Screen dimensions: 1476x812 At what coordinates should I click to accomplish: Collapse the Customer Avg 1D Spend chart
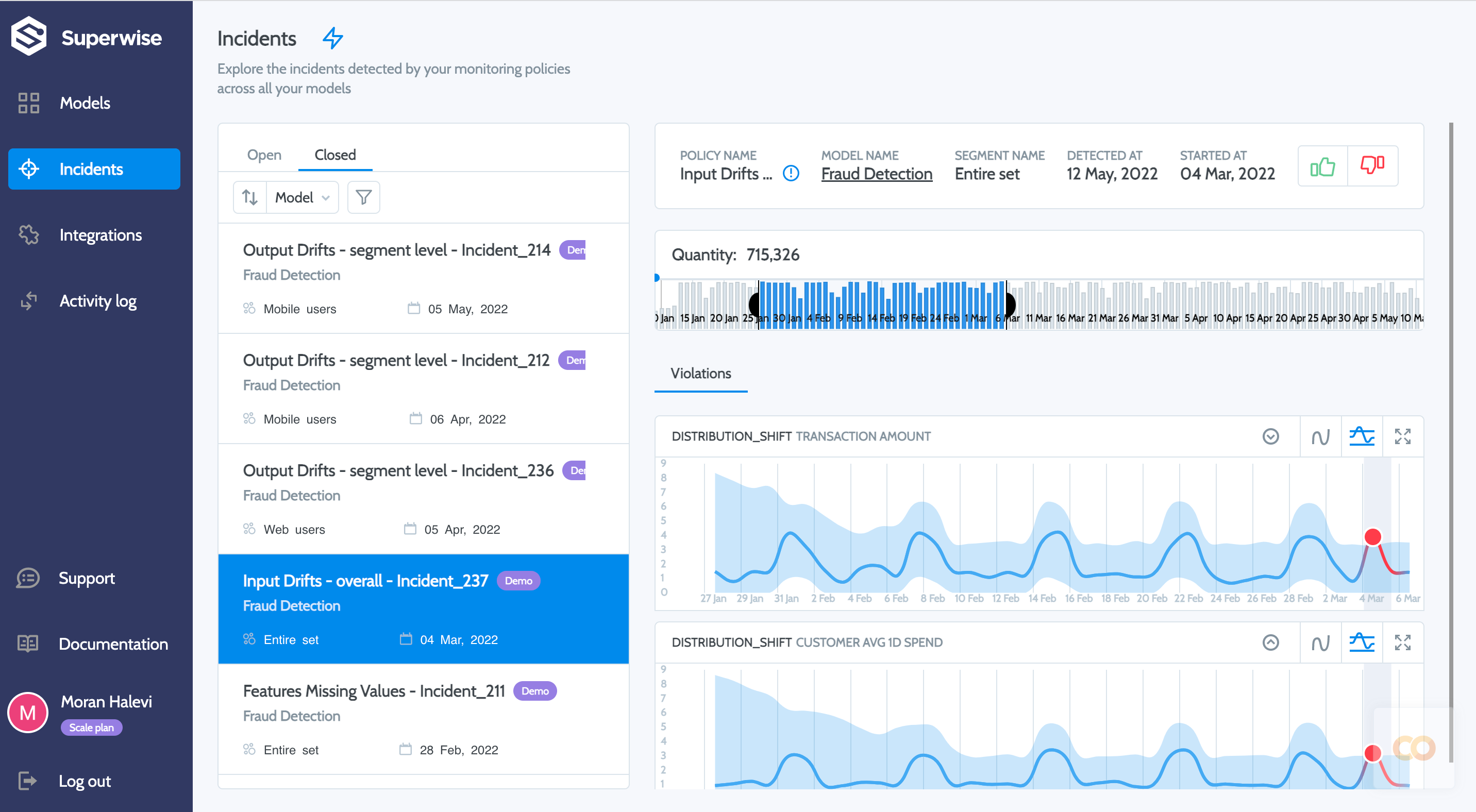(x=1271, y=642)
